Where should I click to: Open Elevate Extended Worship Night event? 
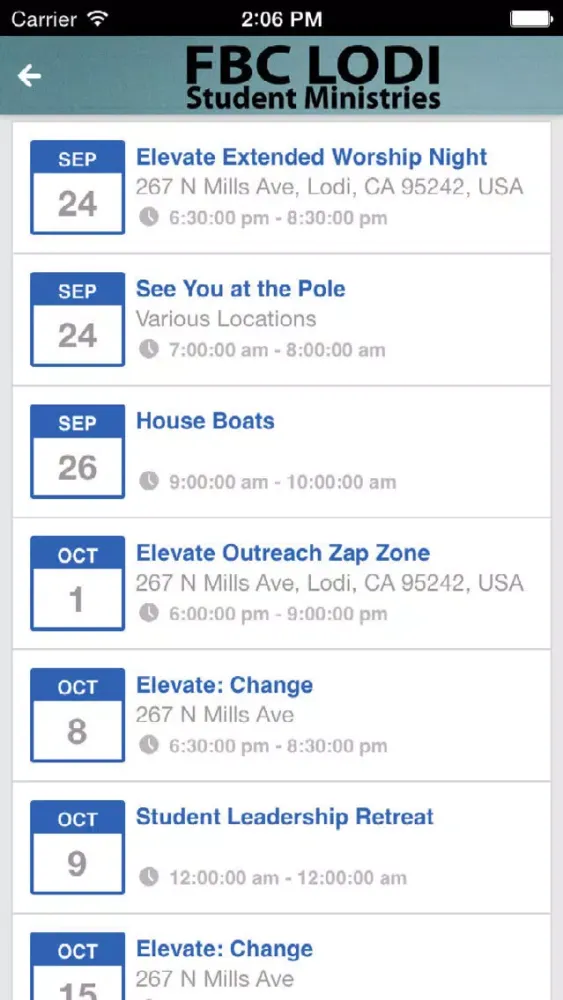tap(312, 157)
